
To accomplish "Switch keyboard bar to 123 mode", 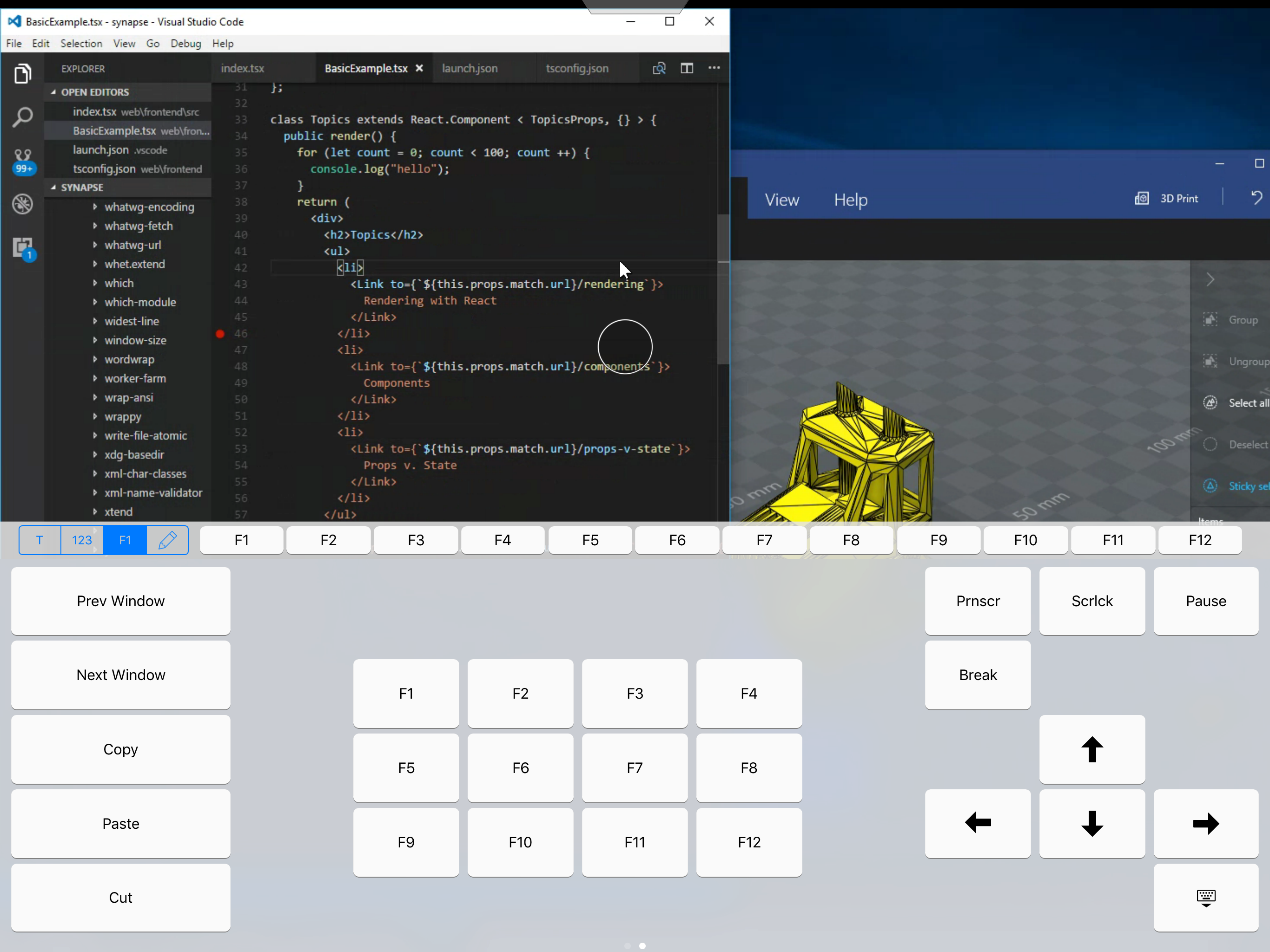I will pyautogui.click(x=81, y=540).
